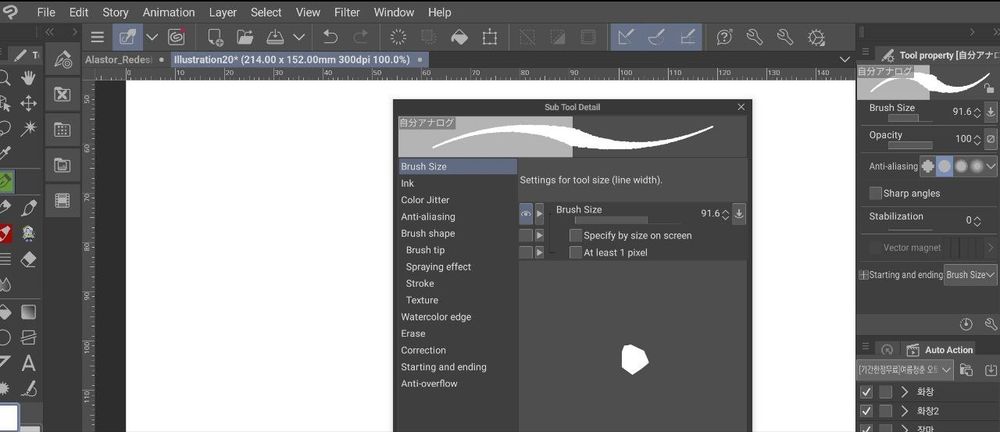Open the Brush Size dynamics button in Sub Tool Detail
Image resolution: width=1000 pixels, height=432 pixels.
click(x=739, y=214)
